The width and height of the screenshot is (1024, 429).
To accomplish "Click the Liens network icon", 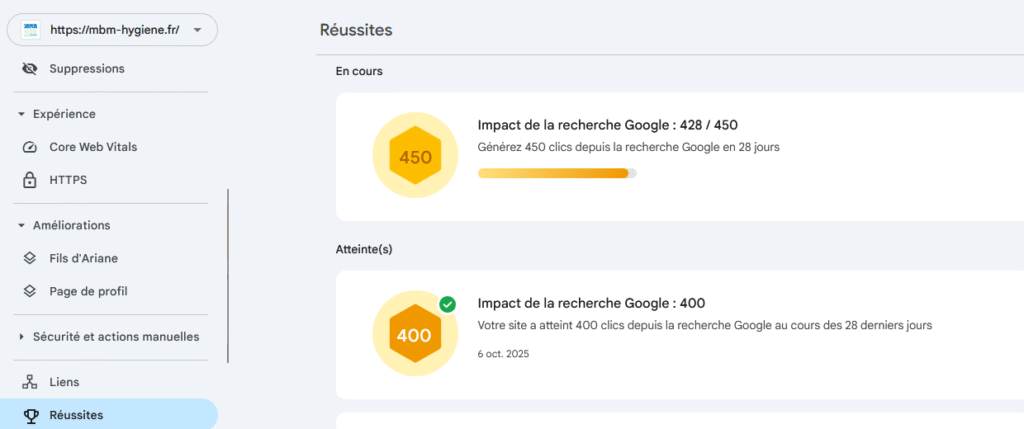I will tap(30, 382).
